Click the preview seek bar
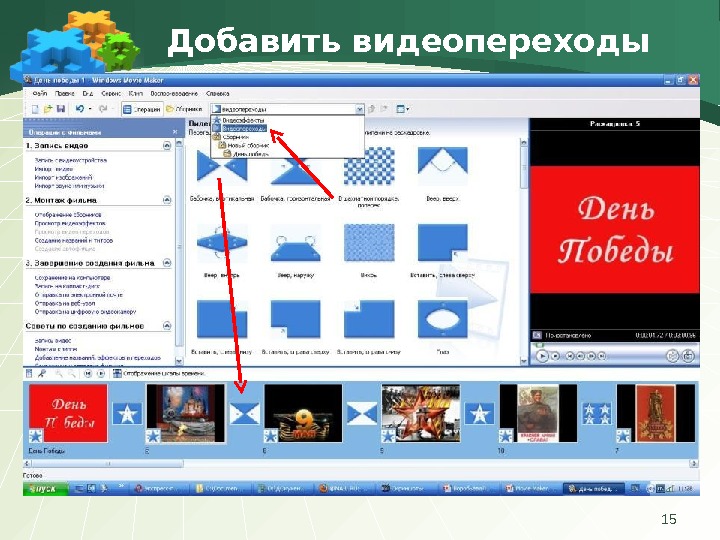 [x=614, y=345]
